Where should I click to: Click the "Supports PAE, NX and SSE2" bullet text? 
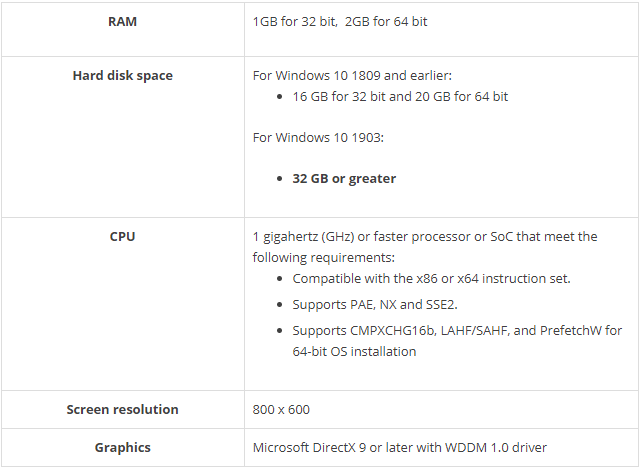pos(374,304)
